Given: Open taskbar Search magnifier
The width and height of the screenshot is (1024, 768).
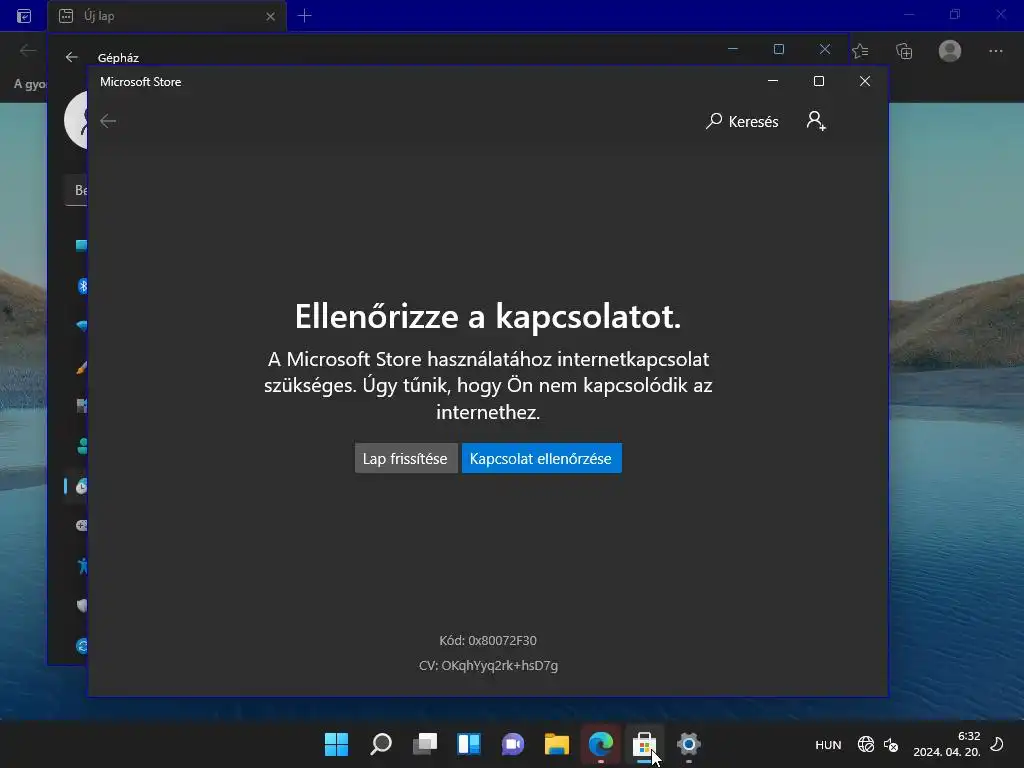Looking at the screenshot, I should pos(381,744).
